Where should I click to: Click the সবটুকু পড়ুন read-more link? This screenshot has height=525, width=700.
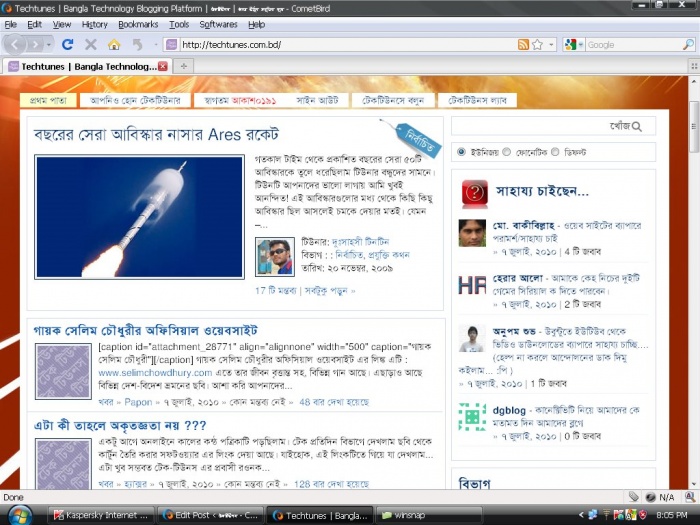point(329,291)
